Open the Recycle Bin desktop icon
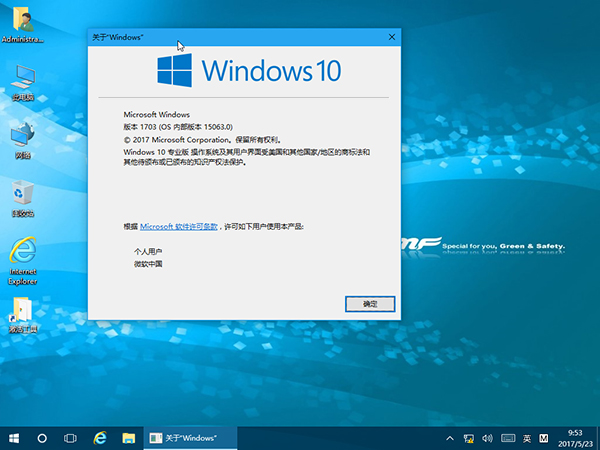The width and height of the screenshot is (600, 450). (23, 199)
